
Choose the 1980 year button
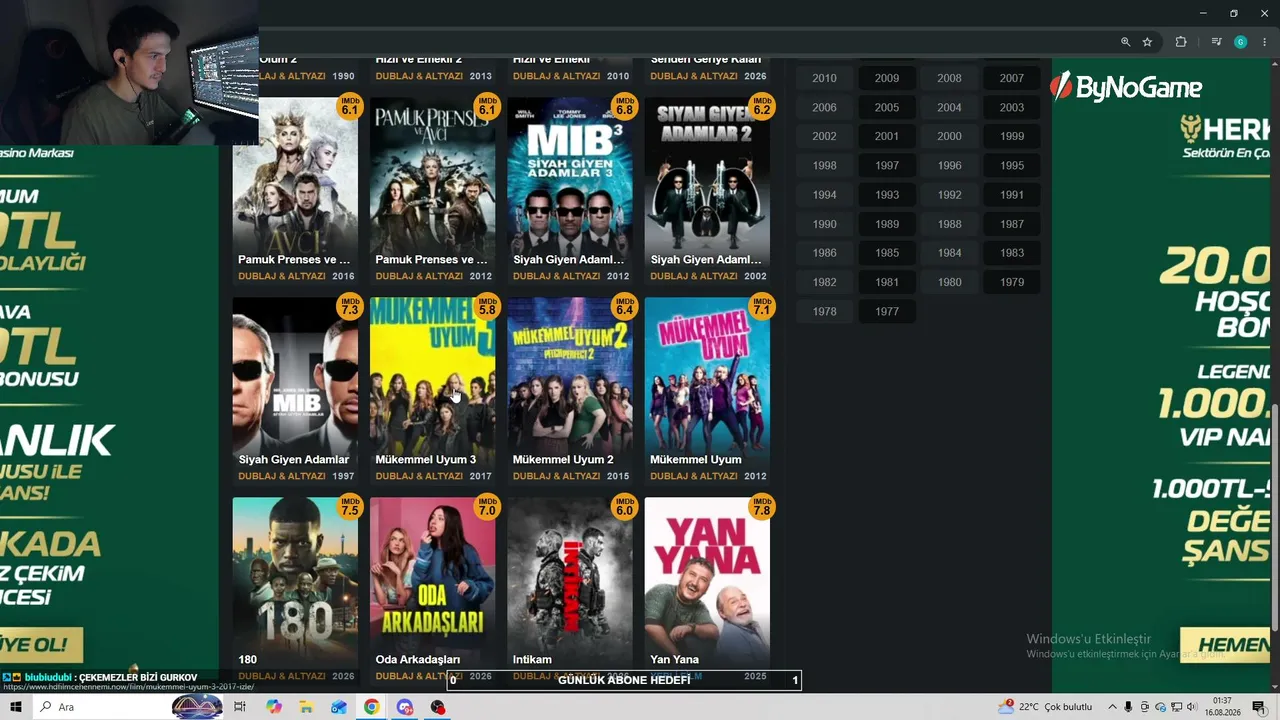(950, 282)
